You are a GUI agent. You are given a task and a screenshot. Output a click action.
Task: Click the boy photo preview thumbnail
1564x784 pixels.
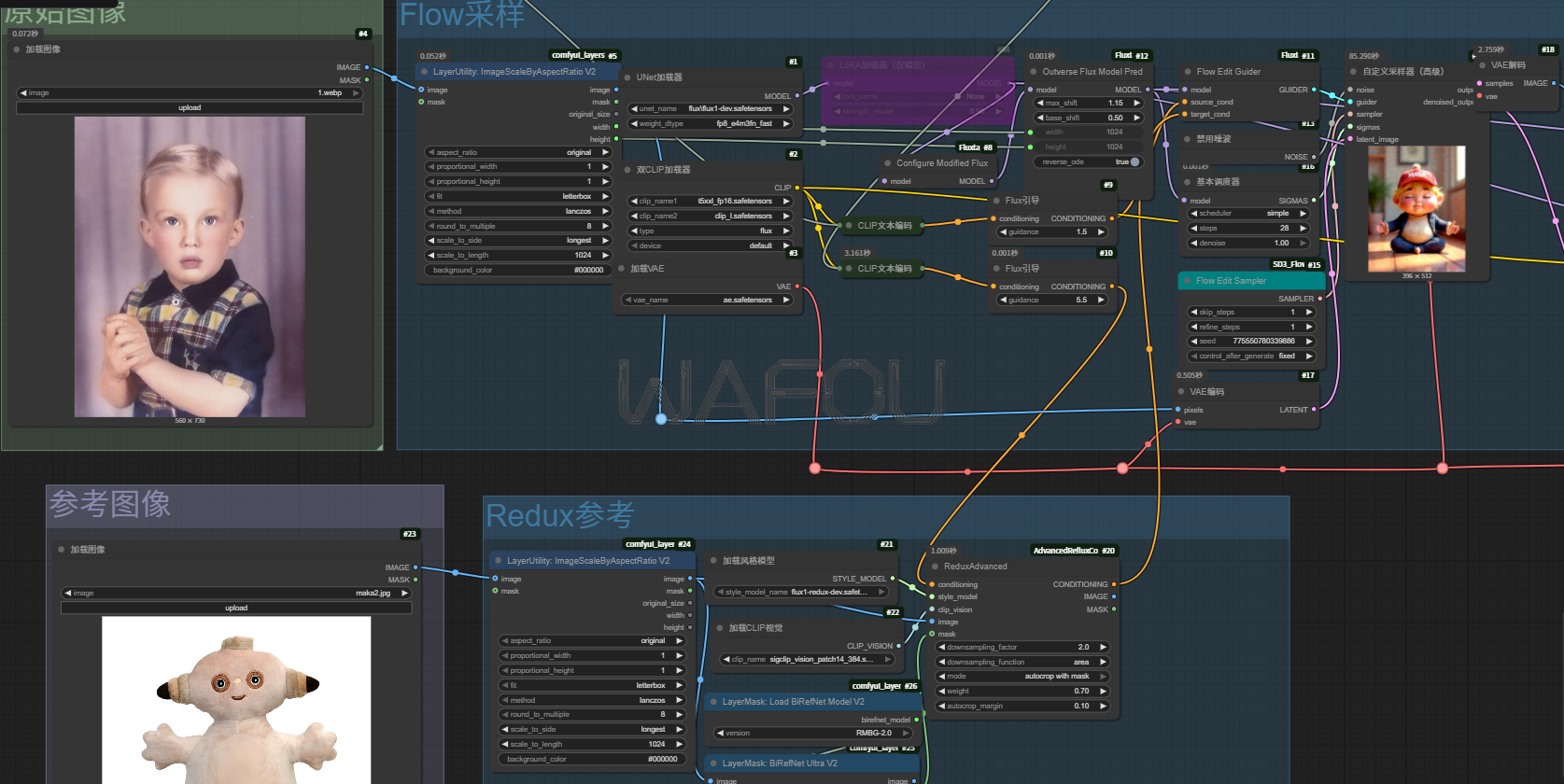190,267
